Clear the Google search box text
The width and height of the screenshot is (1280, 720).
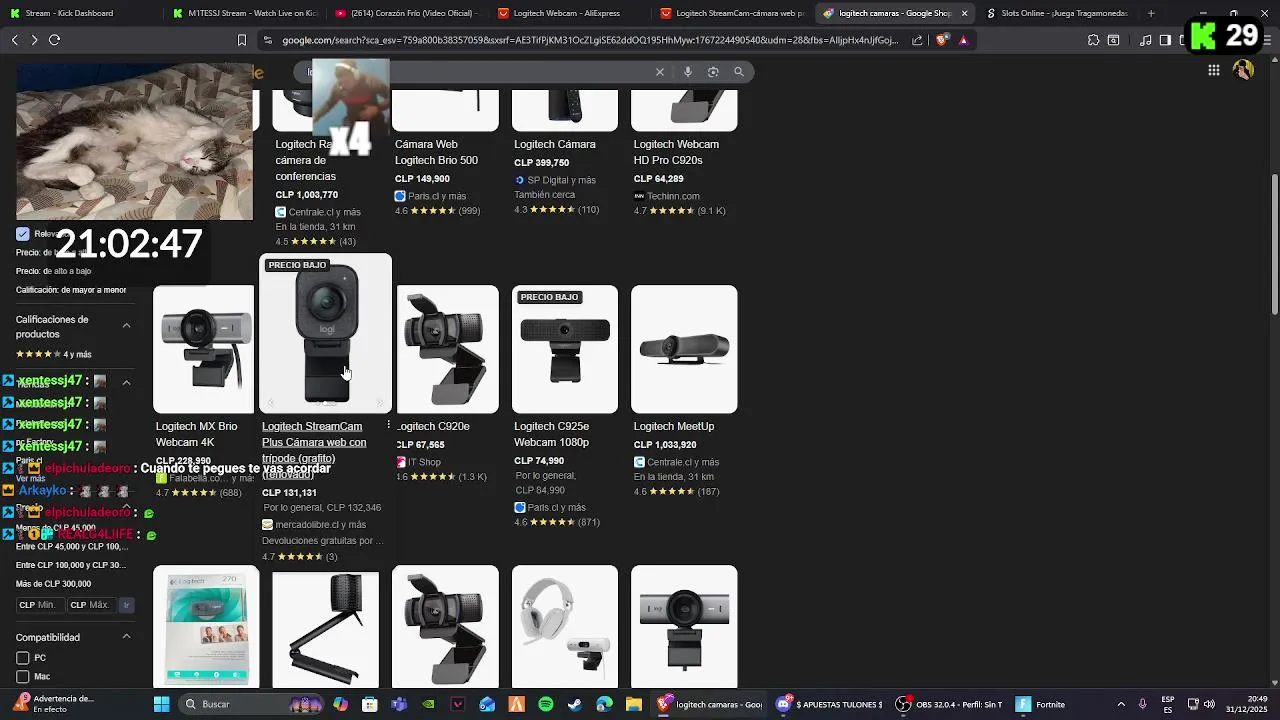pyautogui.click(x=660, y=72)
